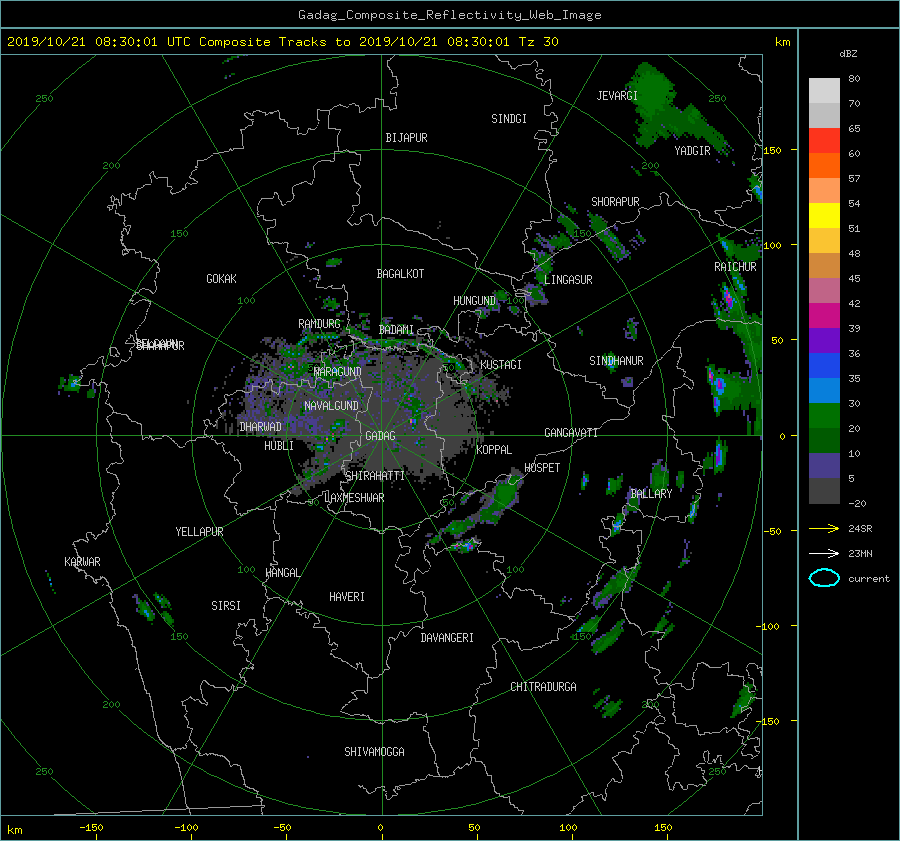Click the KUSTAGI city label

pyautogui.click(x=501, y=365)
